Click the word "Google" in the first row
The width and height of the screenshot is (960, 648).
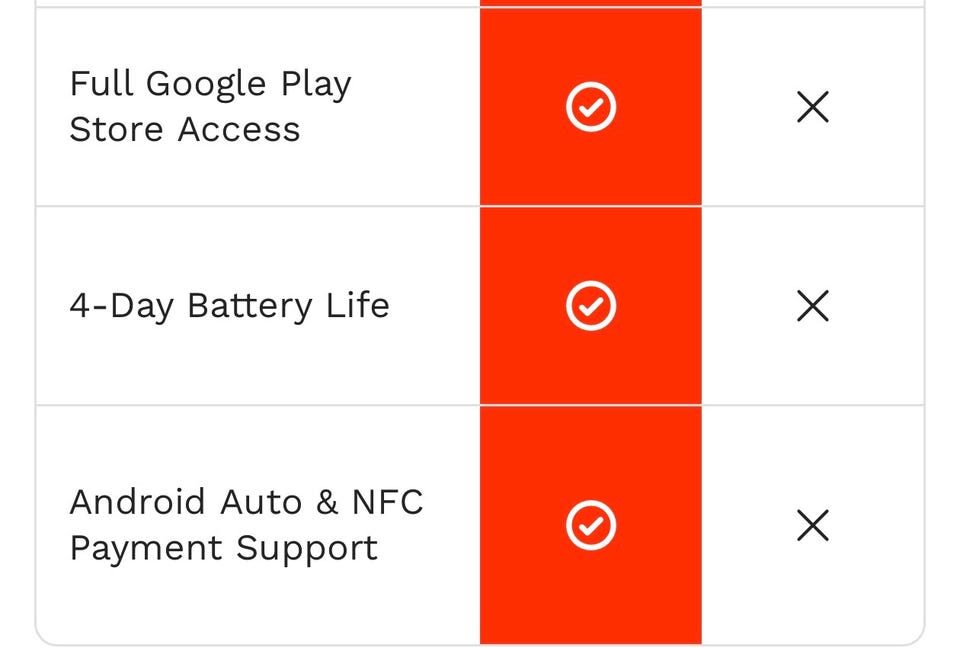coord(208,84)
